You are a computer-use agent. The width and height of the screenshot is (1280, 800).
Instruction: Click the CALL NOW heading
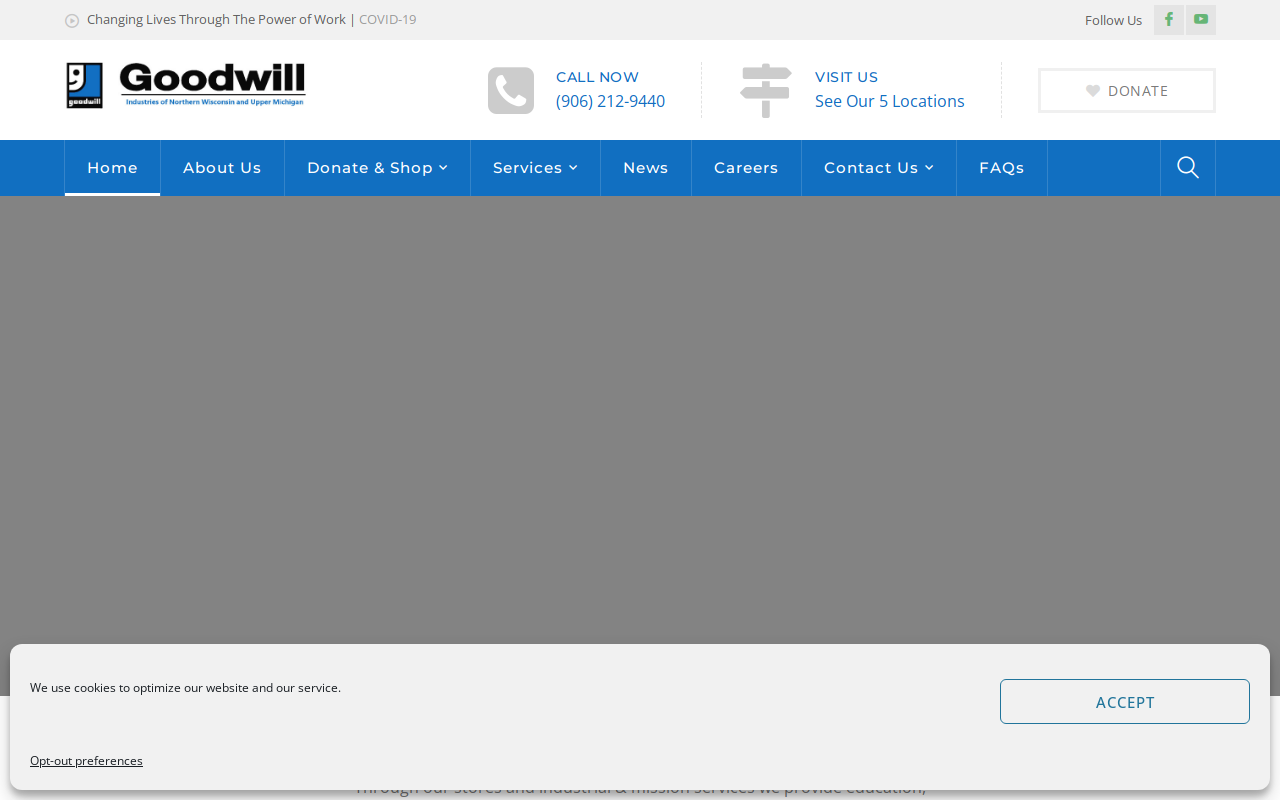[x=597, y=77]
